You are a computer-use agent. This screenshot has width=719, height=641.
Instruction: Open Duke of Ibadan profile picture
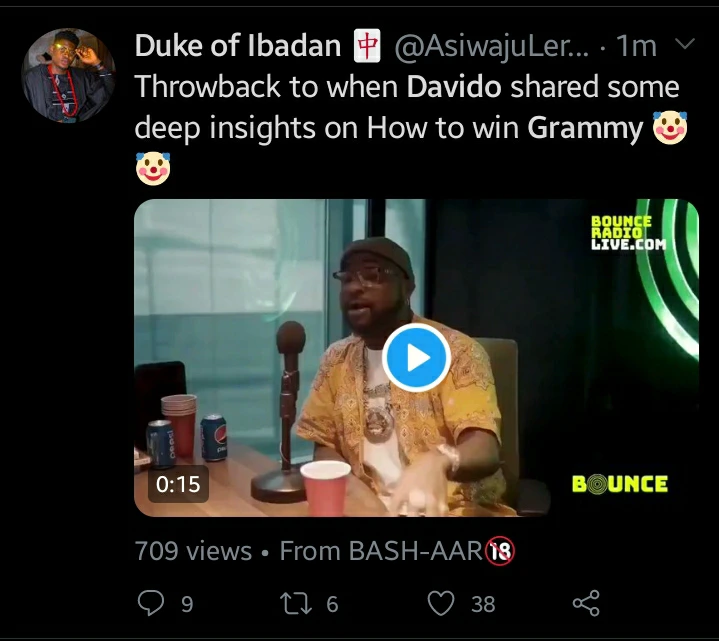click(68, 75)
